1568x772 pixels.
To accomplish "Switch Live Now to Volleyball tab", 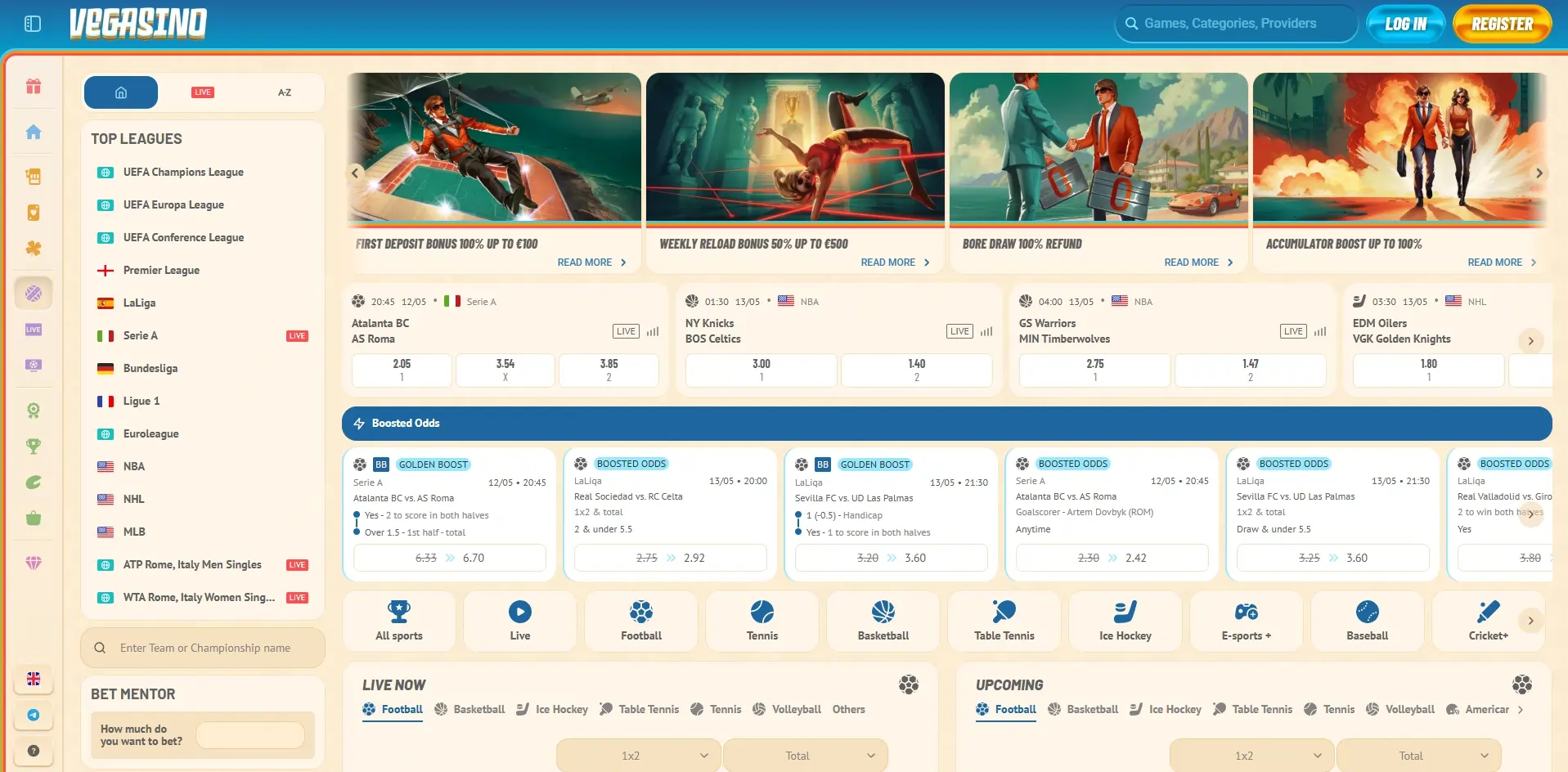I will pyautogui.click(x=786, y=710).
